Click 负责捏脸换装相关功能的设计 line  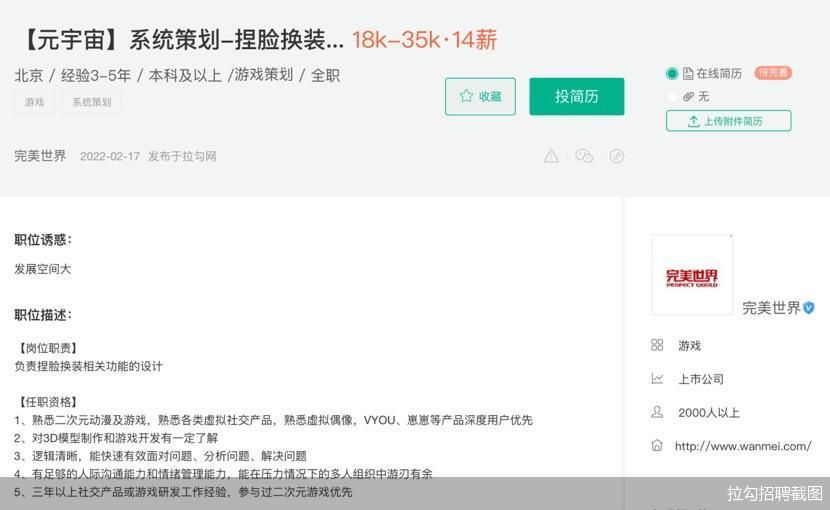(88, 366)
